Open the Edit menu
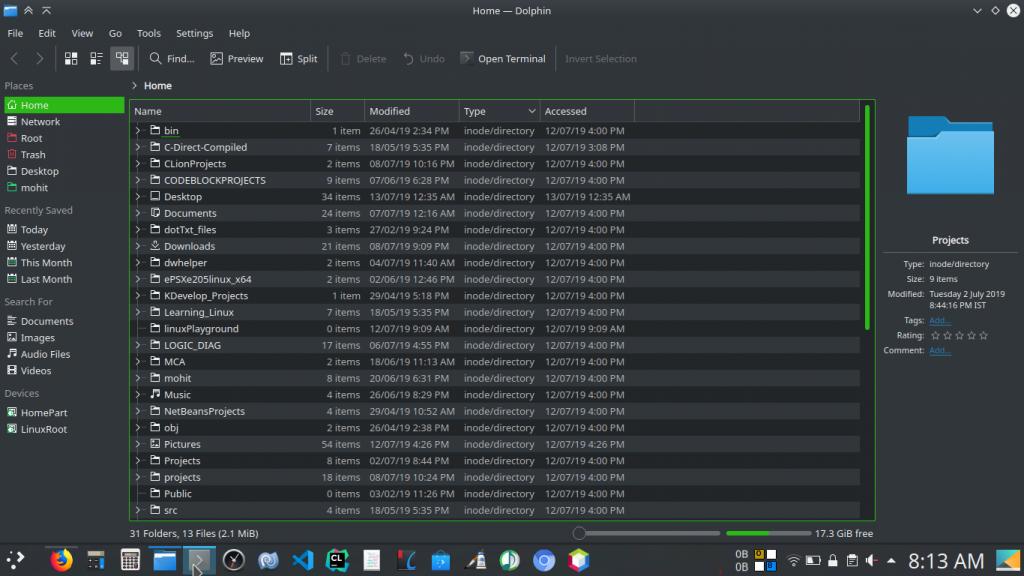The image size is (1024, 576). pyautogui.click(x=47, y=33)
